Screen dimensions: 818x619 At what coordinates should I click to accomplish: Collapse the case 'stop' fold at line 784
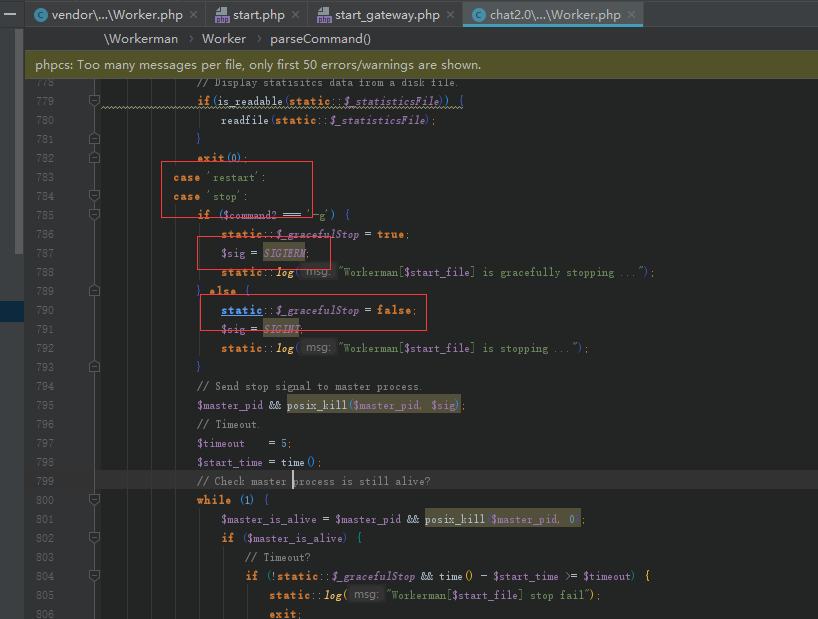pos(94,196)
